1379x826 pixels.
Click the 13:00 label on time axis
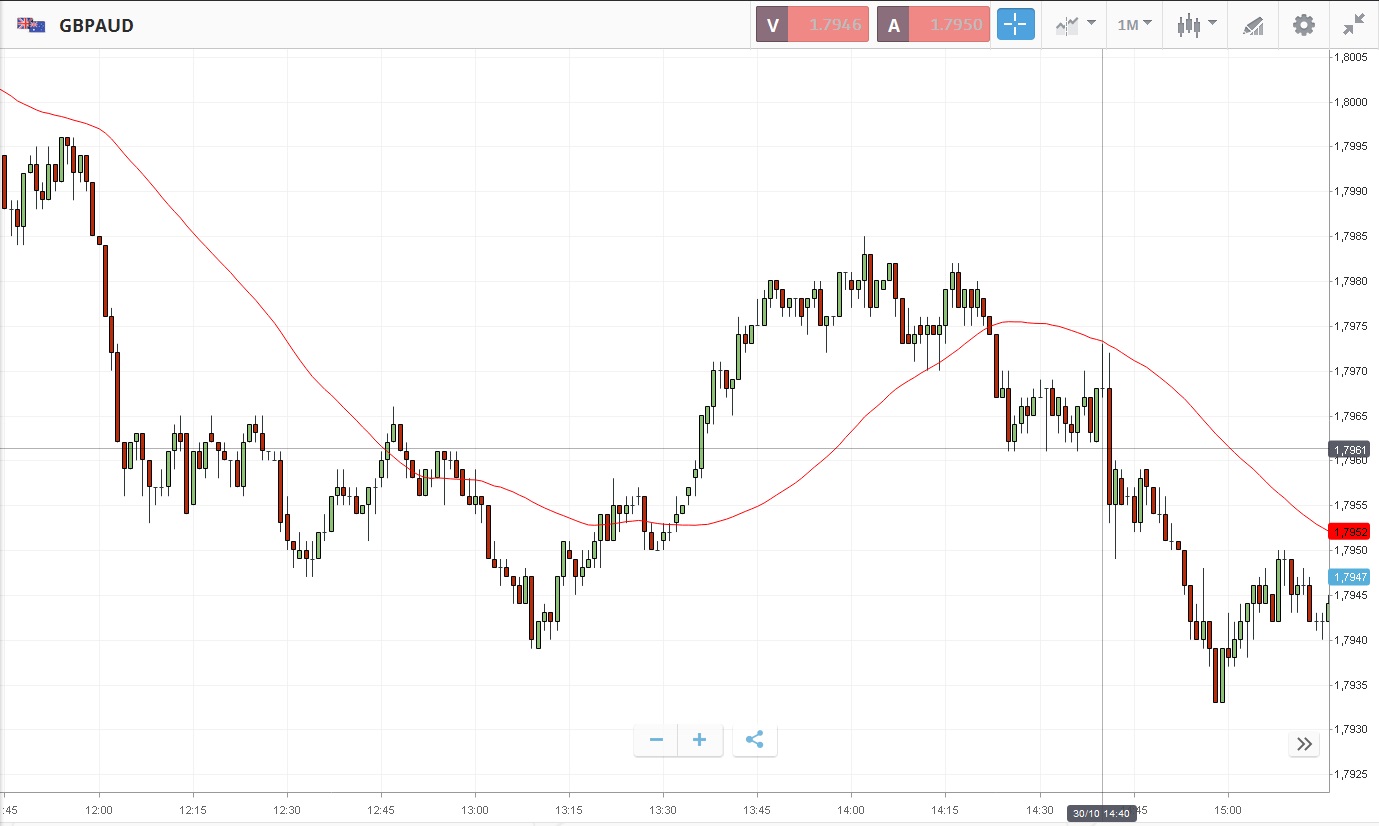[x=475, y=810]
